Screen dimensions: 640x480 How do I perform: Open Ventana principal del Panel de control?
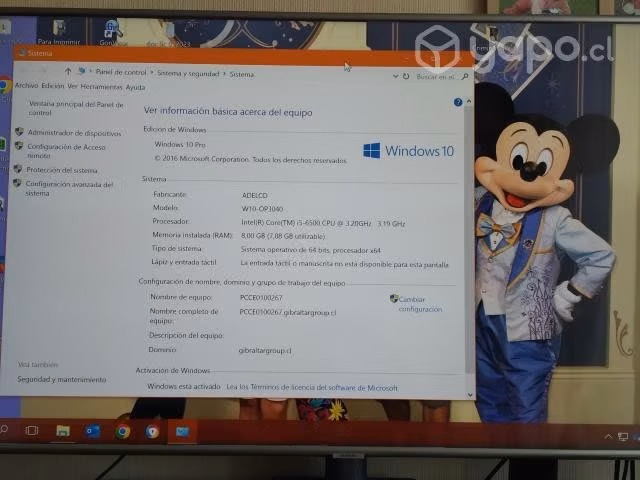76,109
